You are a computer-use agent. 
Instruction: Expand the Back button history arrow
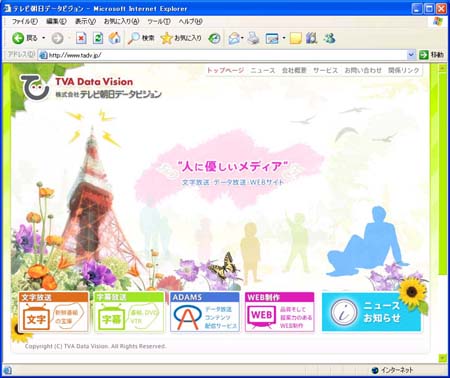43,38
